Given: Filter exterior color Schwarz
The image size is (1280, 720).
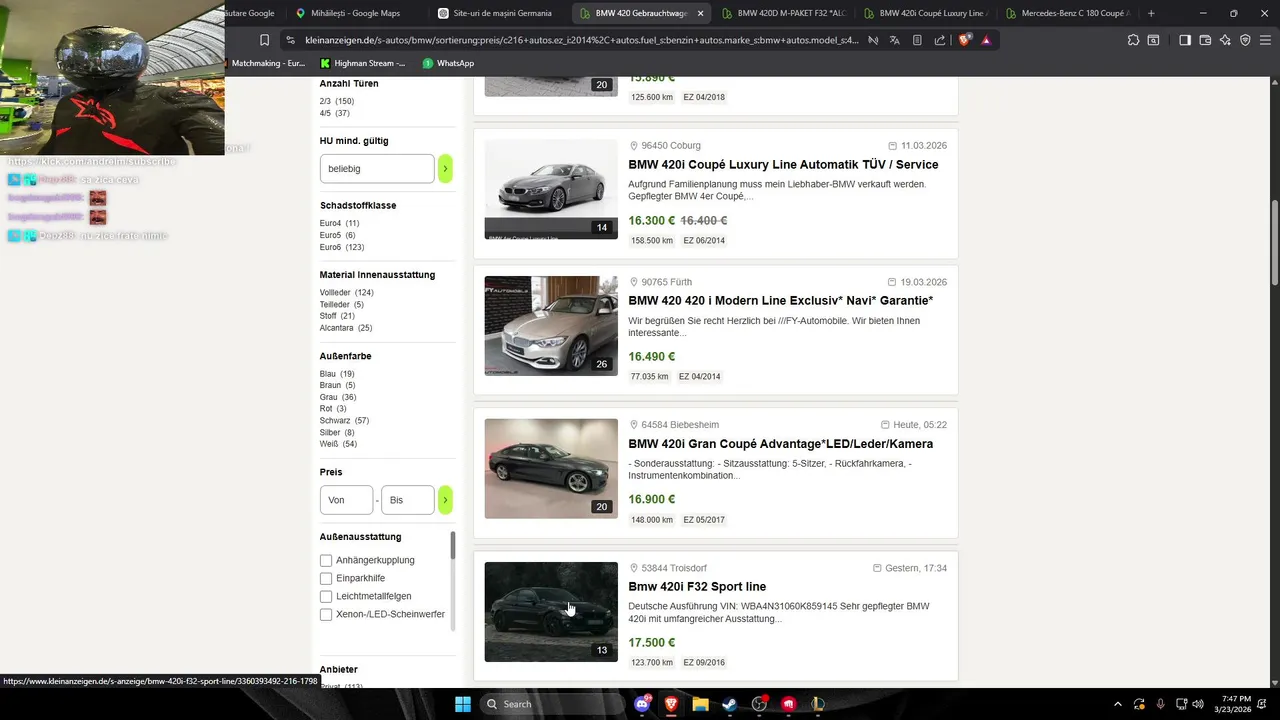Looking at the screenshot, I should pos(345,420).
